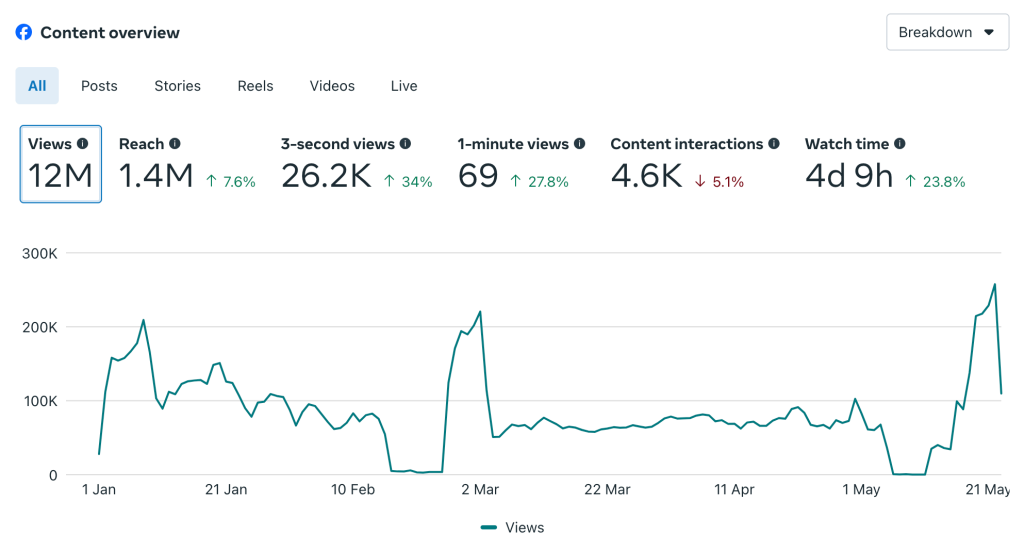1024x549 pixels.
Task: Click the chart spike near 2 Mar
Action: [x=481, y=312]
